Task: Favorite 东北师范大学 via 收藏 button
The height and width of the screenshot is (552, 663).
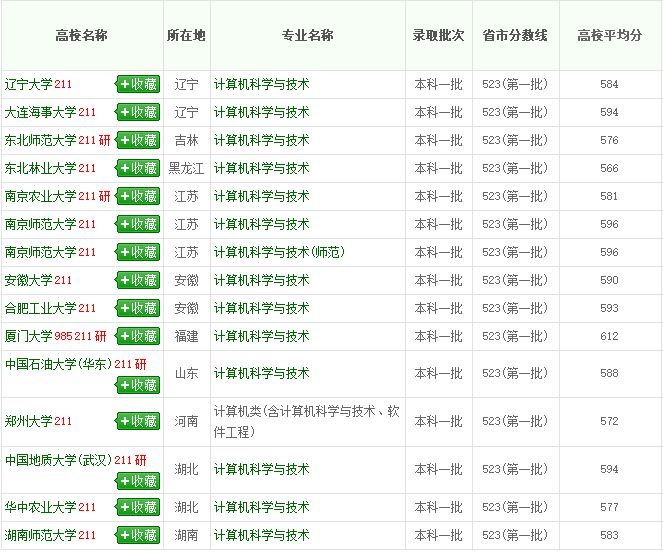Action: [x=138, y=140]
